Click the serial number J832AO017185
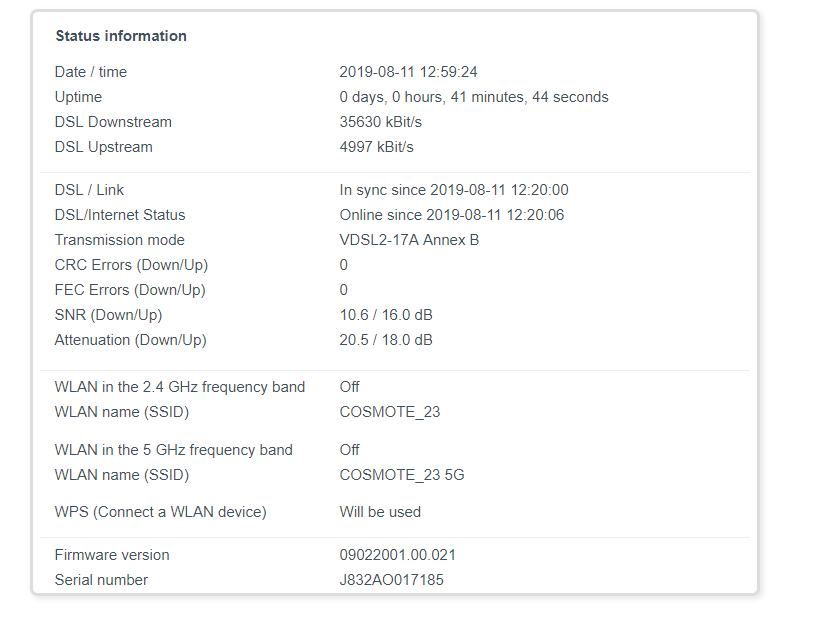Screen dimensions: 836x641 pos(391,580)
